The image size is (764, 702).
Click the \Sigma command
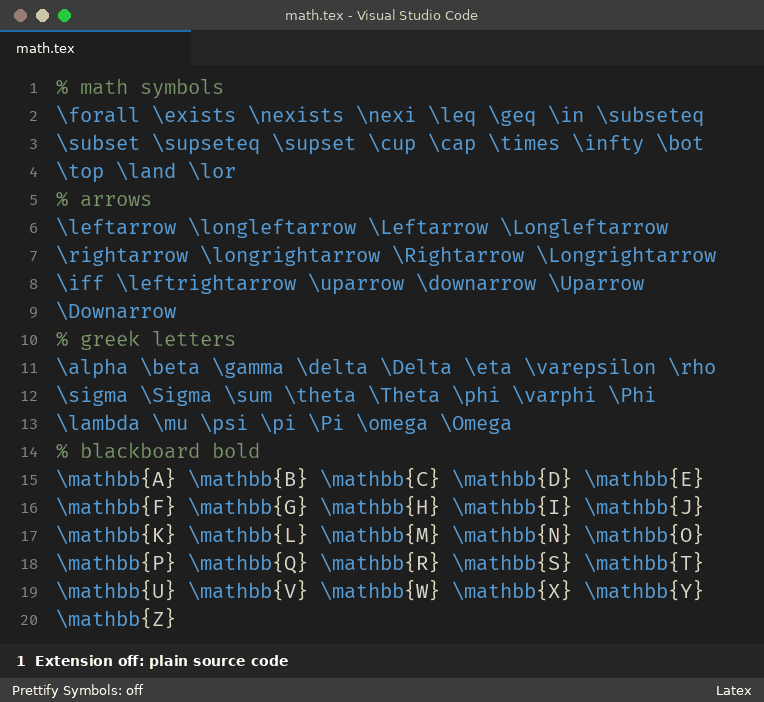176,396
